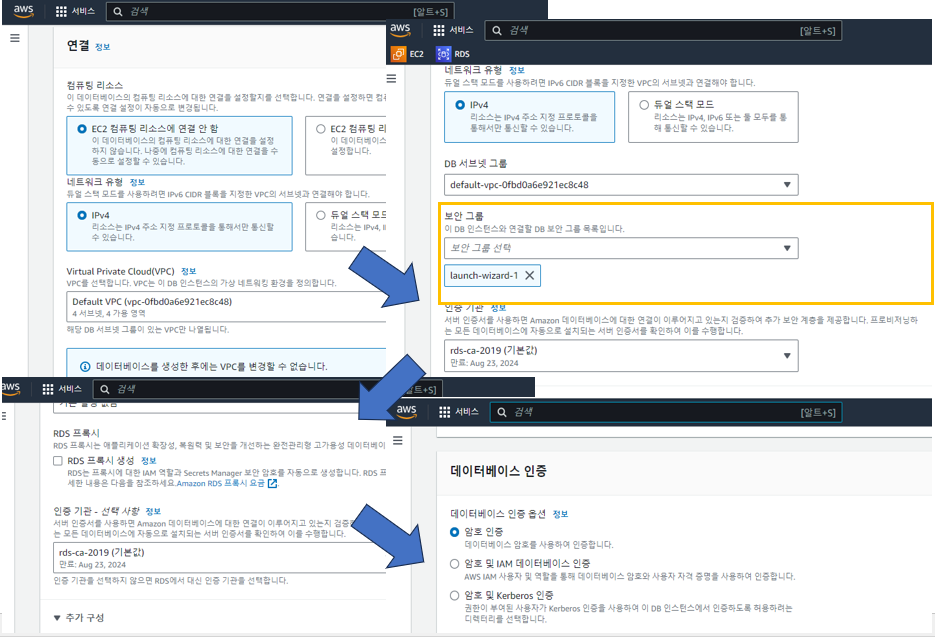Screen dimensions: 935x637
Task: Select 암호 및 IAM 데이터베이스 인증 option
Action: click(x=454, y=564)
